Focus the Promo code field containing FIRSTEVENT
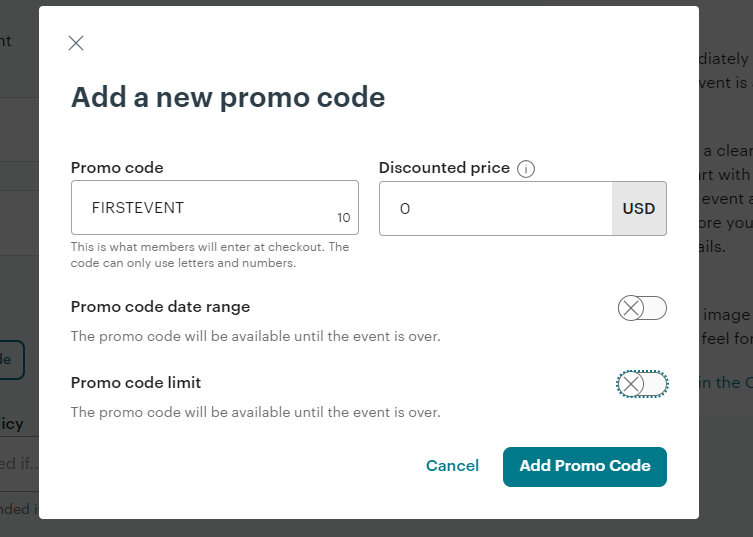This screenshot has width=753, height=537. click(215, 207)
